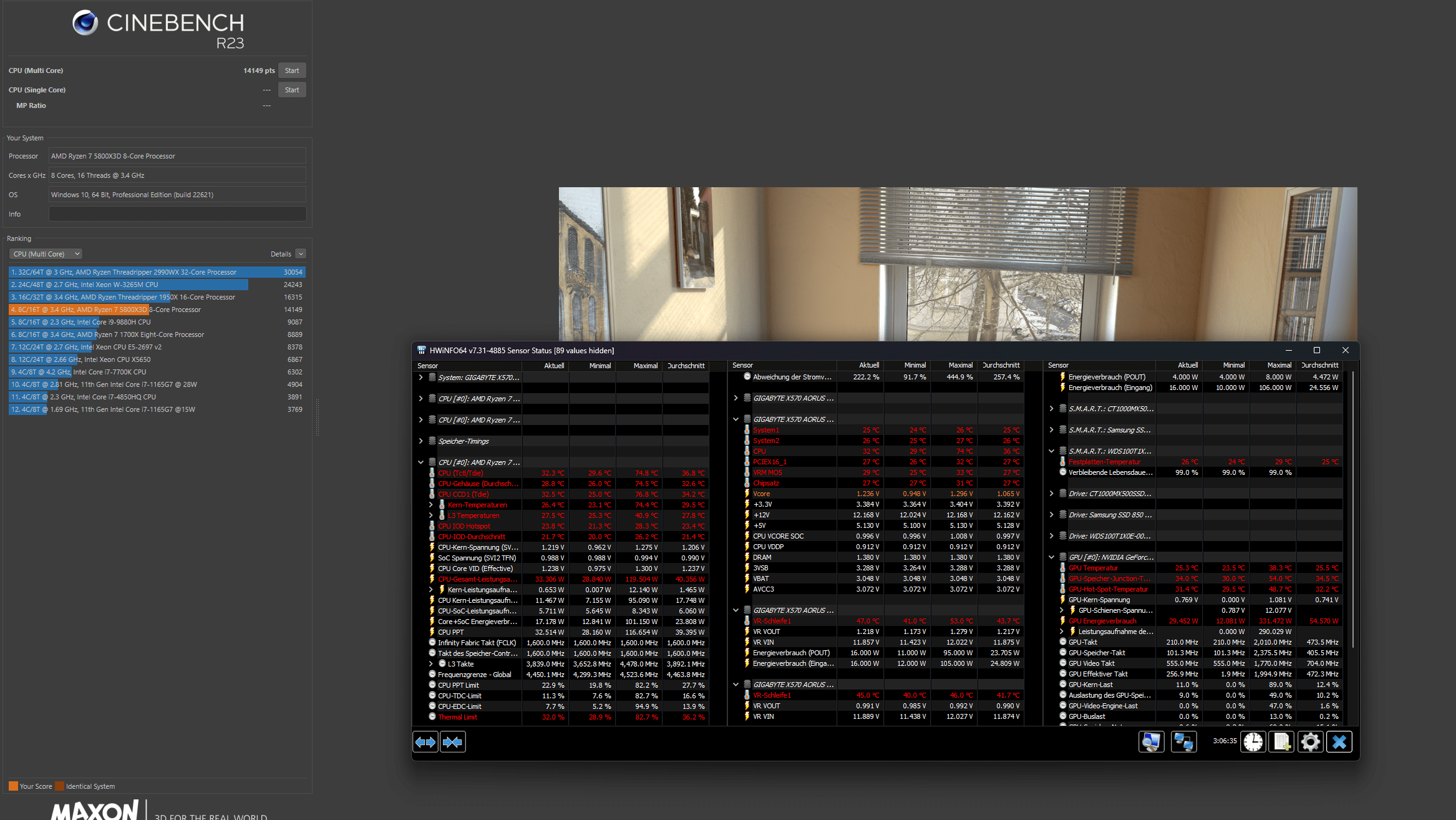The width and height of the screenshot is (1456, 820).
Task: Close sensors using the blue X toolbar icon
Action: (x=1339, y=742)
